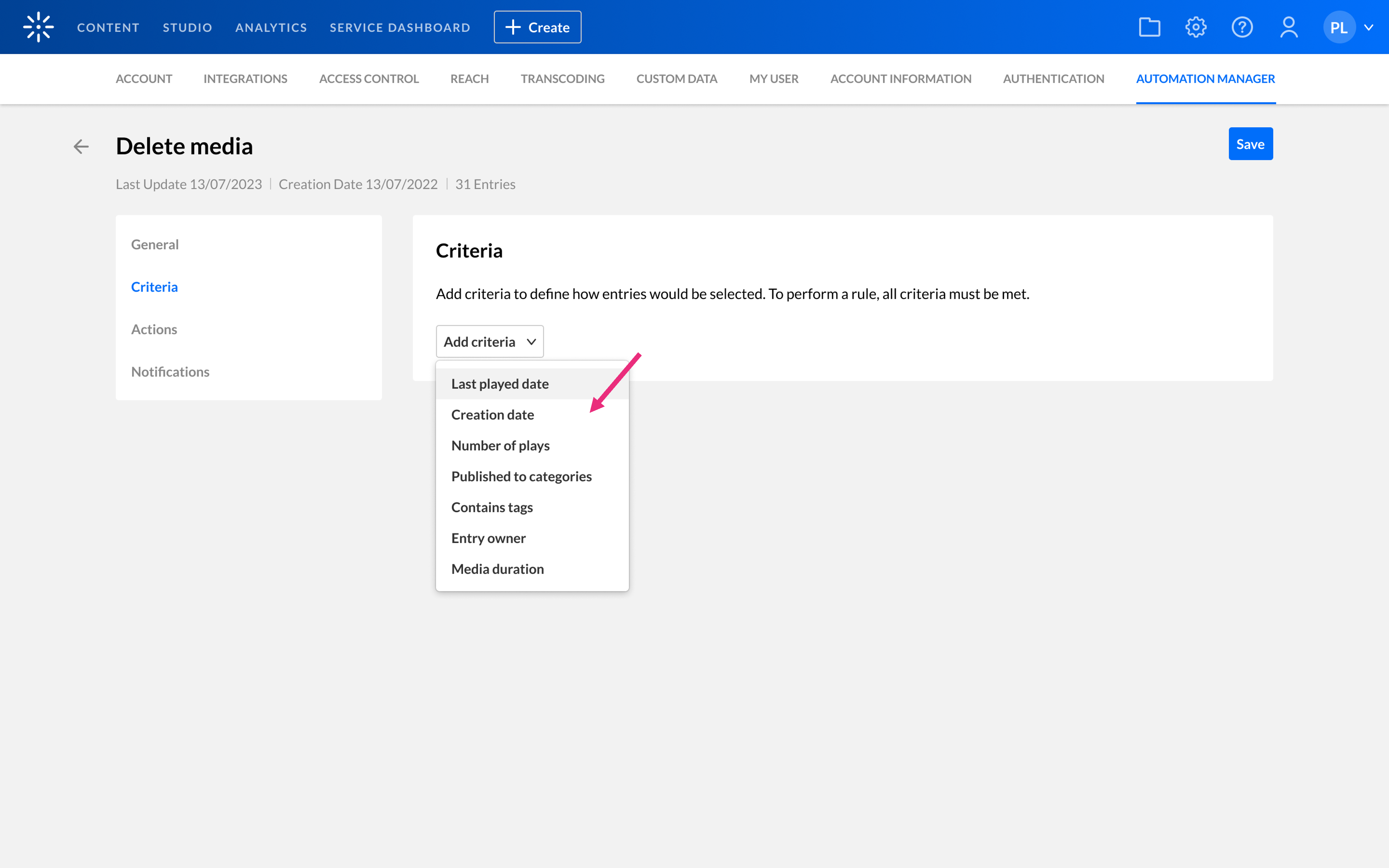Open the Analytics top menu
Screen dimensions: 1389x868
[271, 27]
